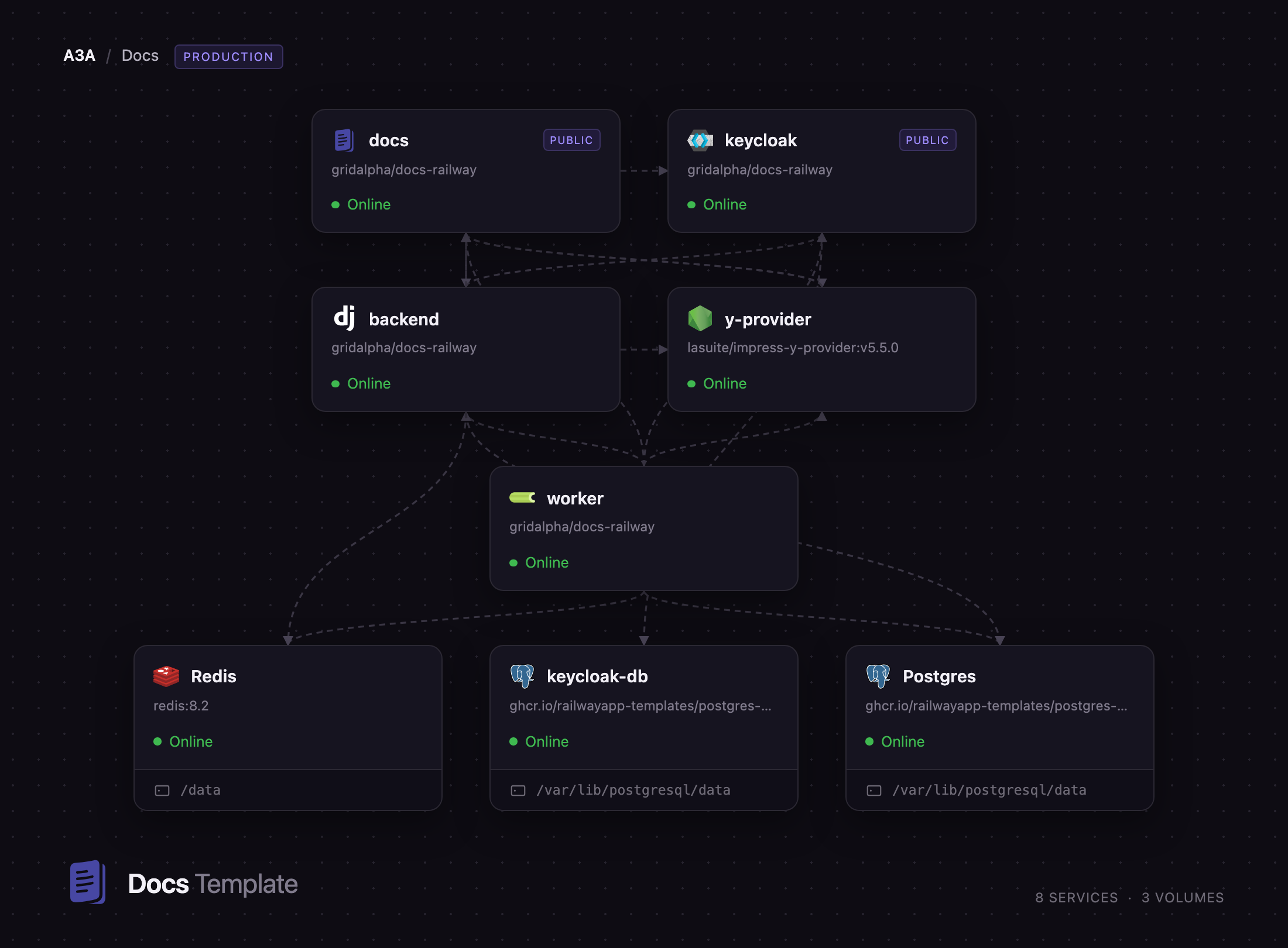Click the red Redis stack icon
This screenshot has width=1288, height=948.
pos(166,676)
